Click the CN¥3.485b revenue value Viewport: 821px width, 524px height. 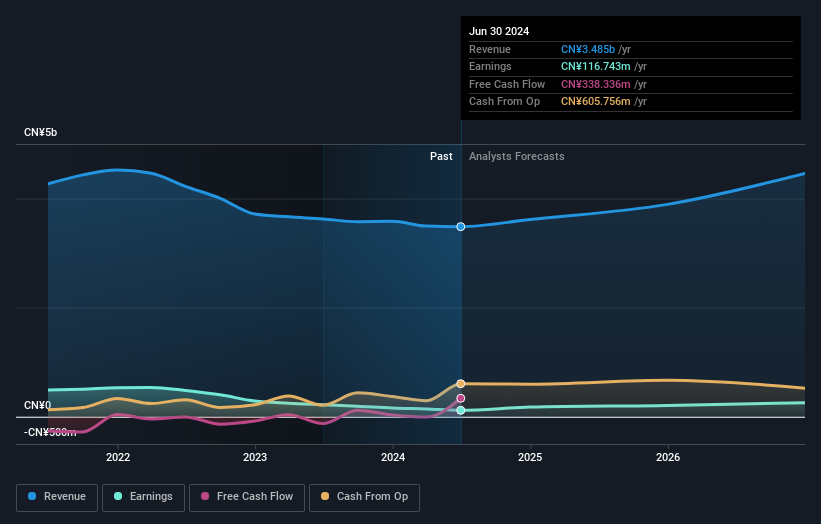(588, 49)
